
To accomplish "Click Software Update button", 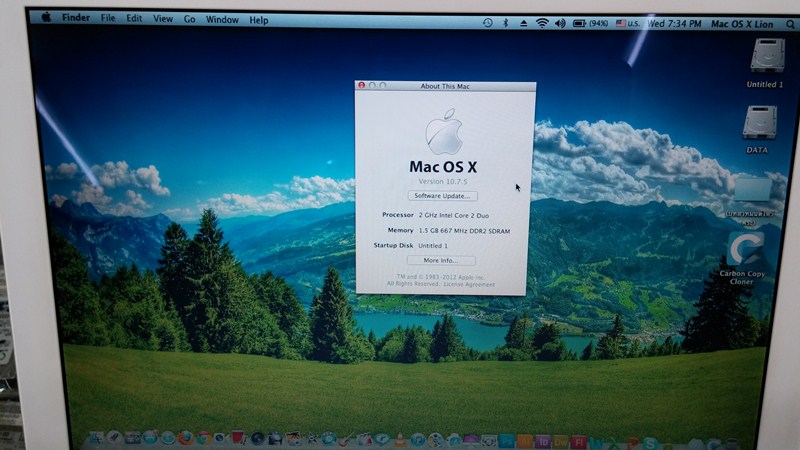I will pos(442,196).
